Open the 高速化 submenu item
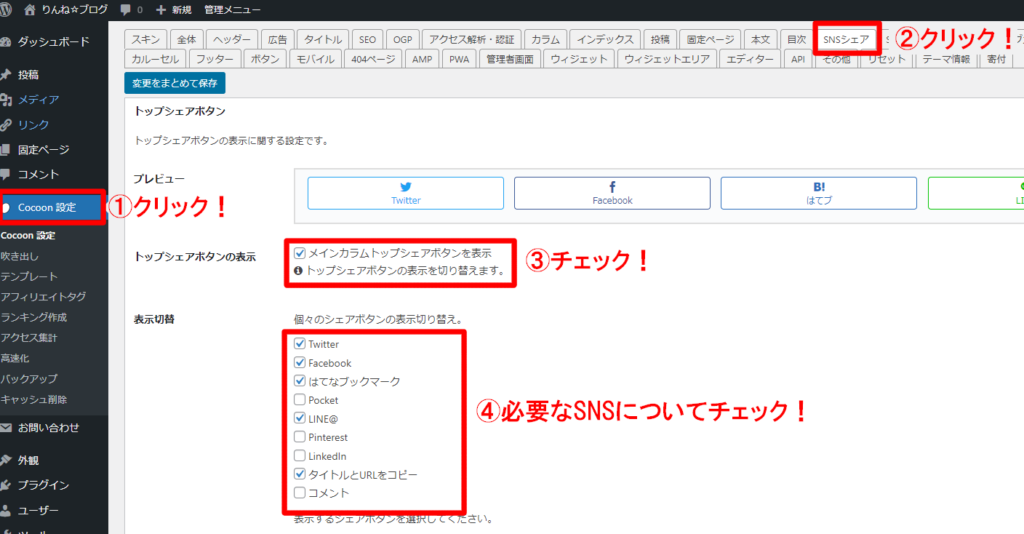The image size is (1024, 534). pos(15,358)
